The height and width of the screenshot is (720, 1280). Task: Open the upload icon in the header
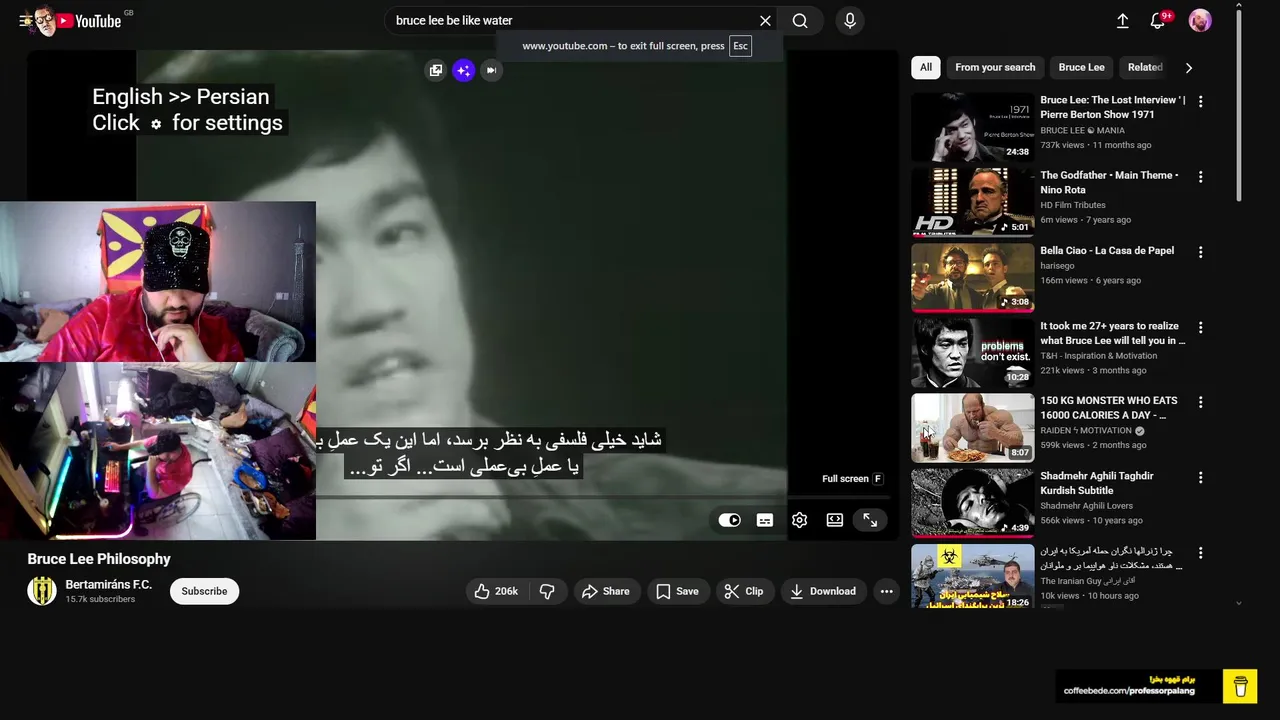pyautogui.click(x=1122, y=21)
